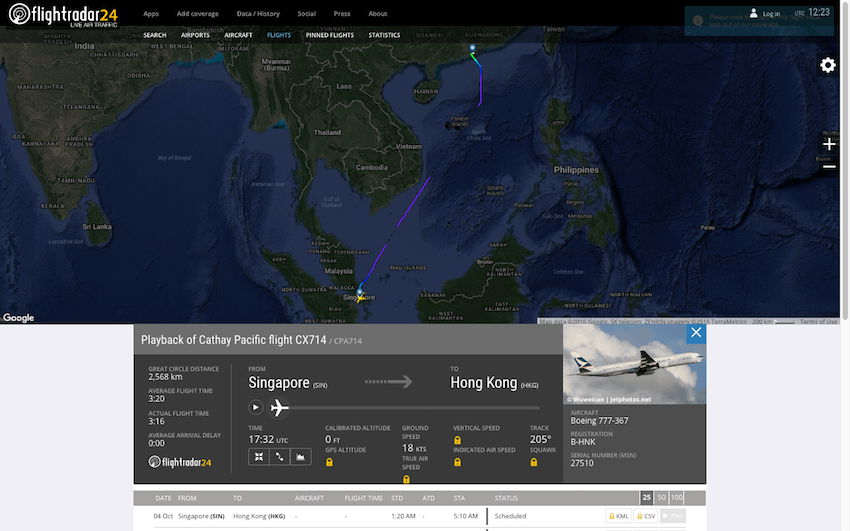
Task: Click the middle of the playback progress track
Action: (405, 408)
